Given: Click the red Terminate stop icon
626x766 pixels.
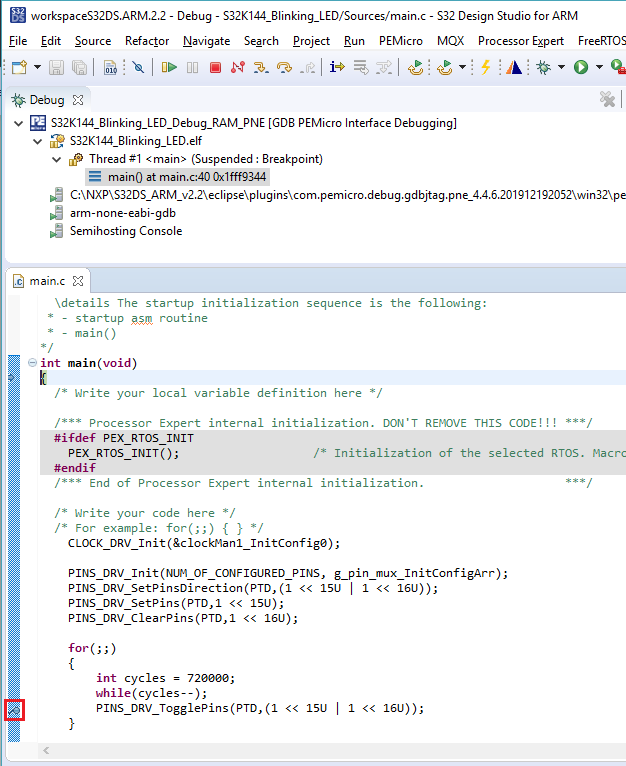Looking at the screenshot, I should click(215, 67).
